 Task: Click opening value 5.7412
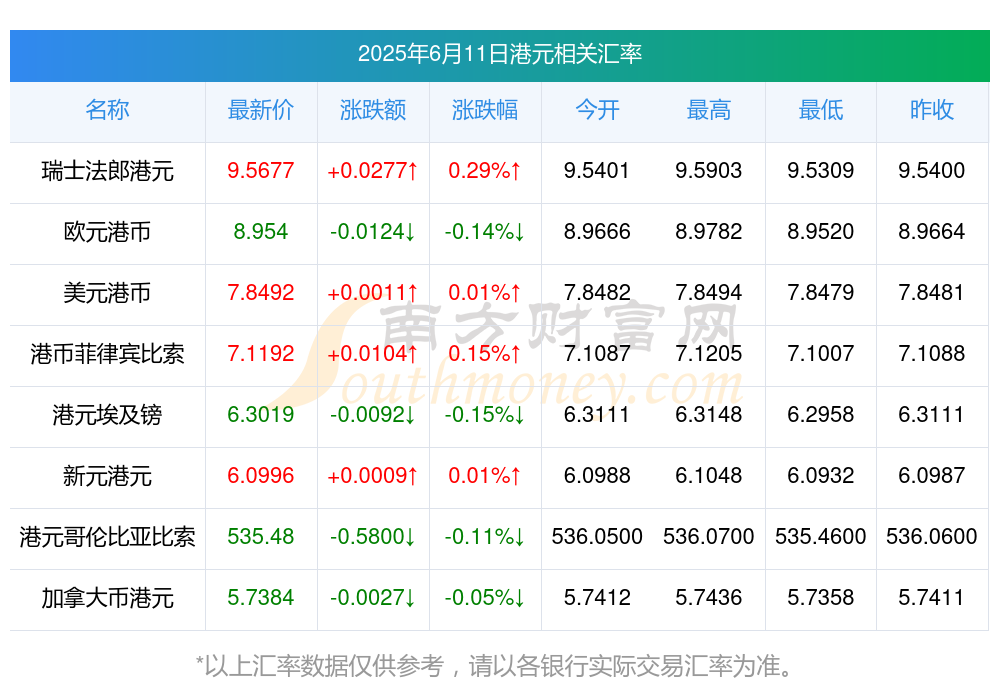click(x=597, y=597)
